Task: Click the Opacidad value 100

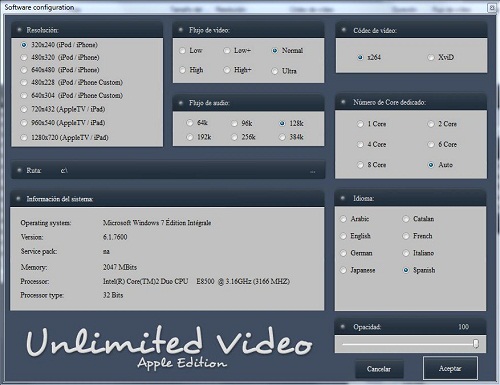Action: click(x=463, y=327)
